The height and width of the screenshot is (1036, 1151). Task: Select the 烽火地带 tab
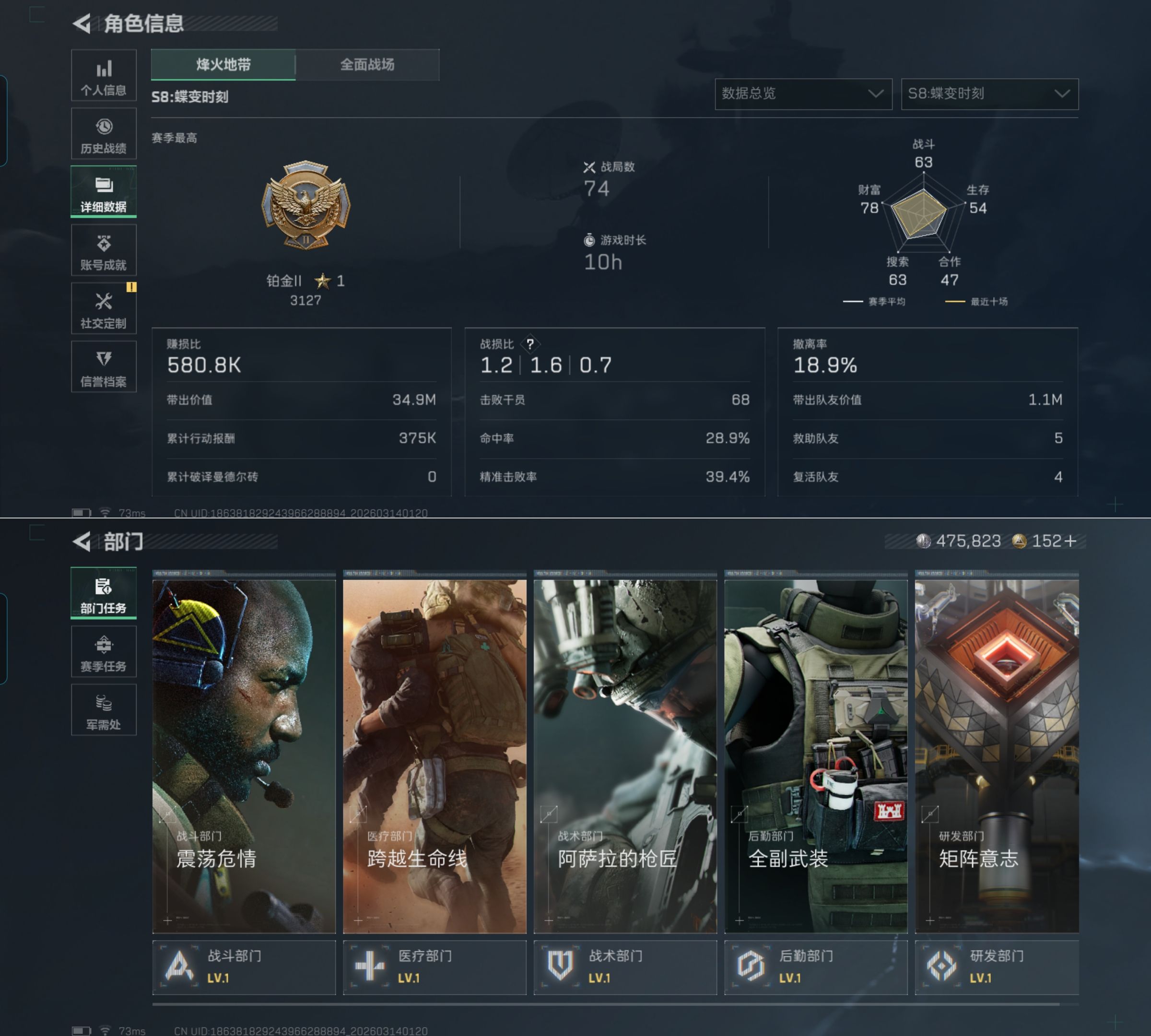click(x=223, y=64)
